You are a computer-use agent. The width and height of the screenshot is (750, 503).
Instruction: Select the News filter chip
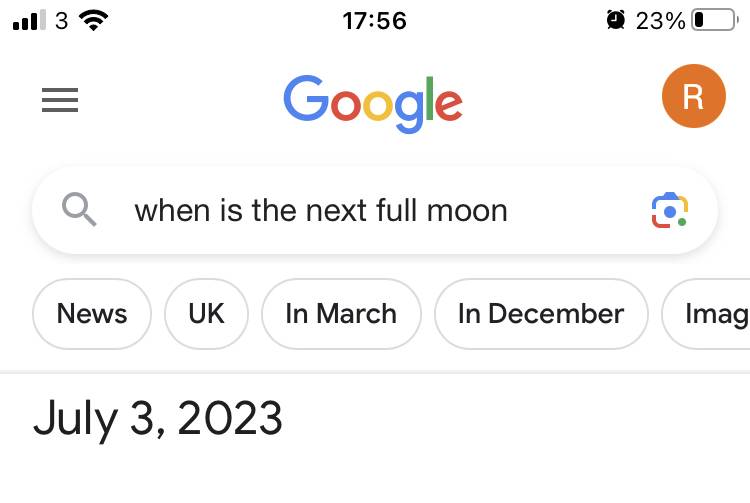coord(92,314)
